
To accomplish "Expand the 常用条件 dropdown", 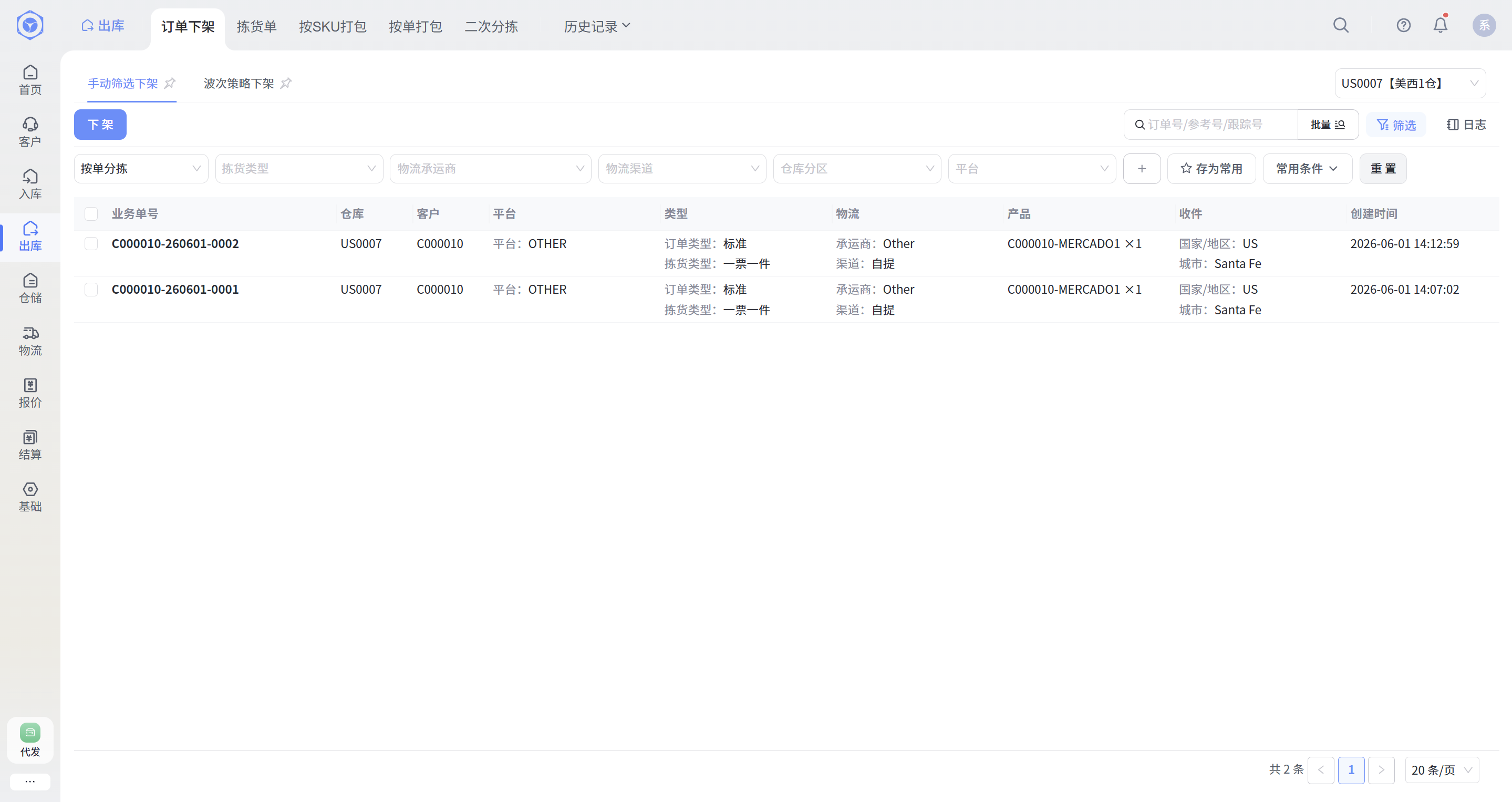I will click(1307, 169).
